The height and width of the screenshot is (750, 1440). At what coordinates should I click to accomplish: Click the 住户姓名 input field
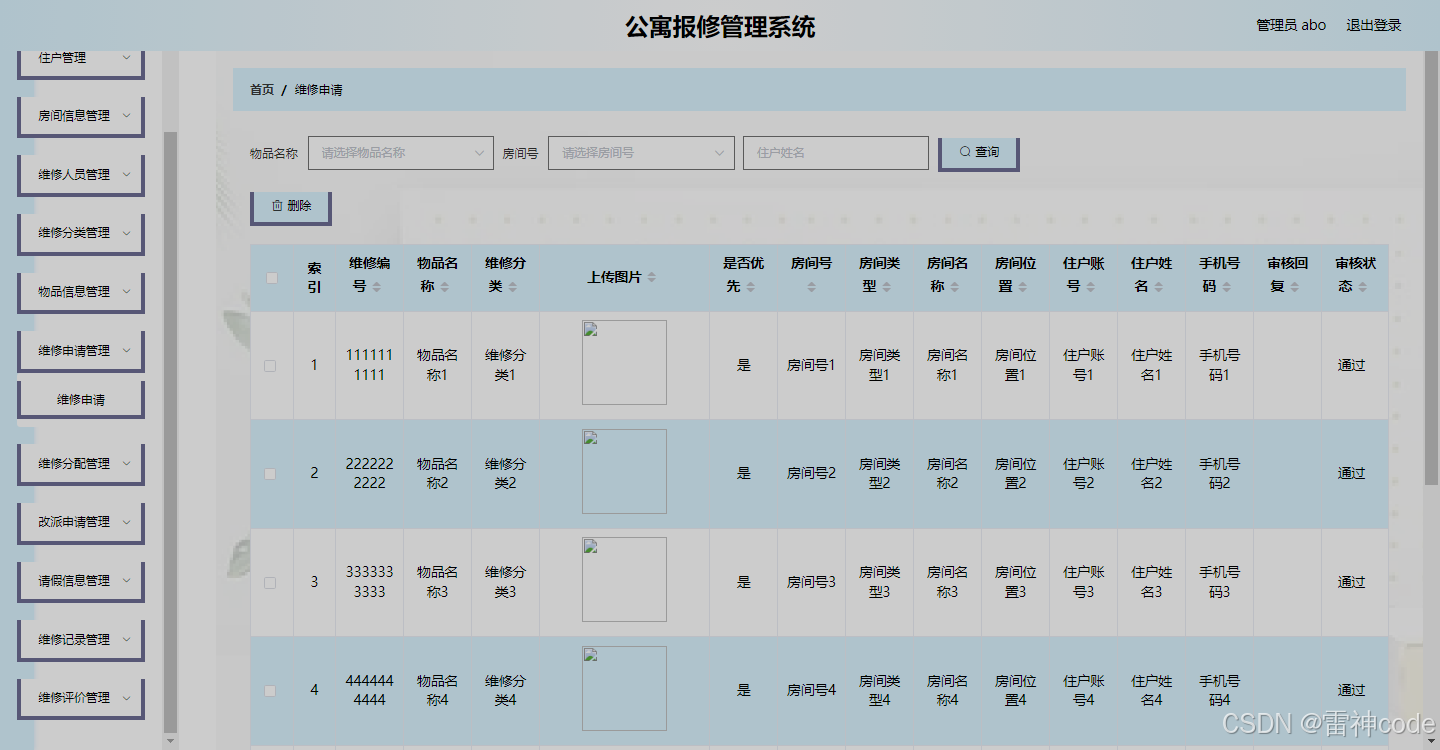pyautogui.click(x=835, y=152)
